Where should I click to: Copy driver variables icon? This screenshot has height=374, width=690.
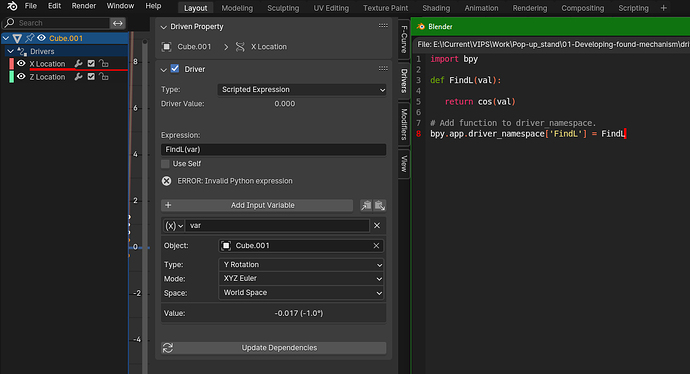tap(366, 205)
